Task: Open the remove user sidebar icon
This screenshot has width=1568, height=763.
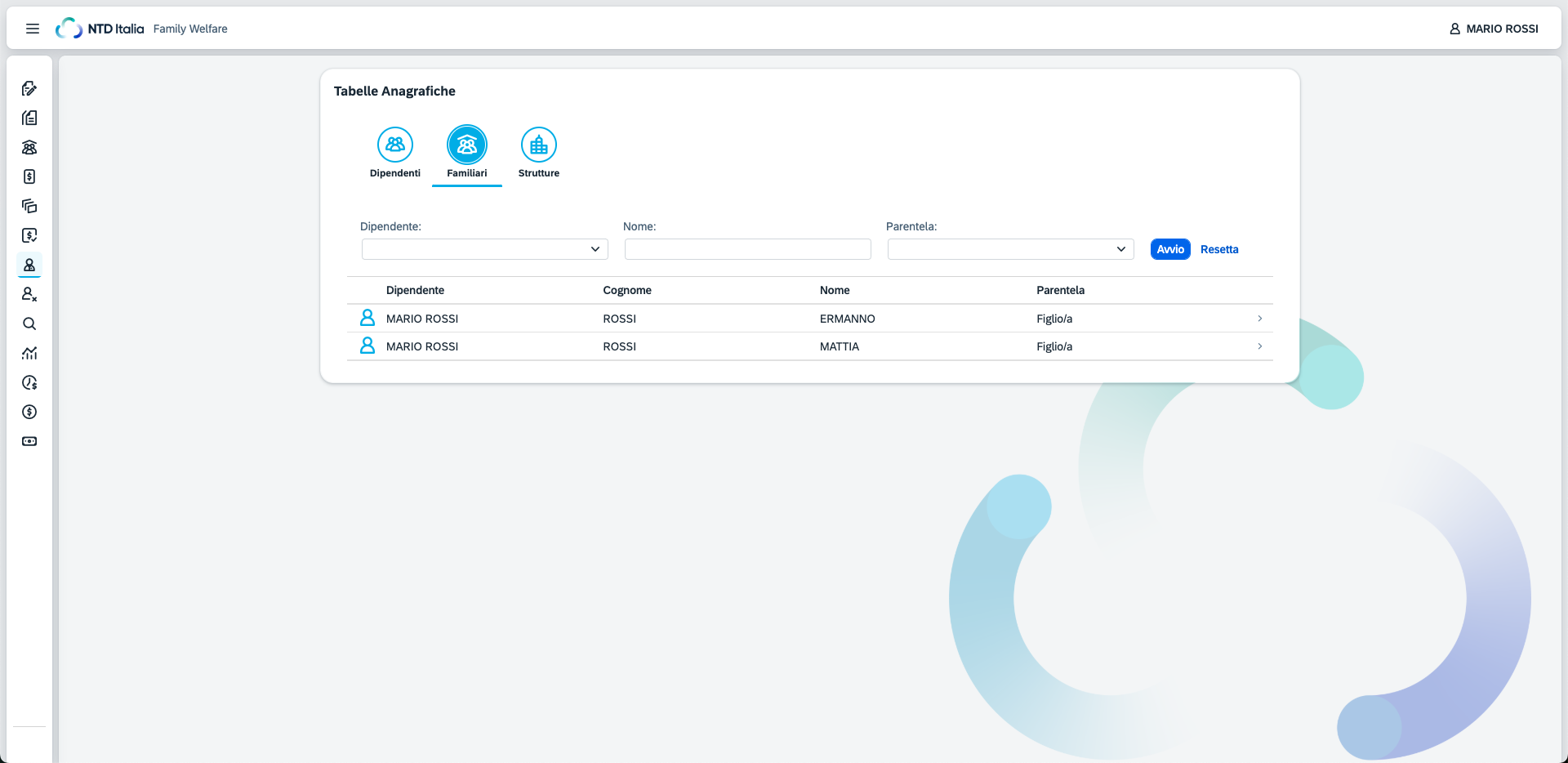Action: pos(29,294)
